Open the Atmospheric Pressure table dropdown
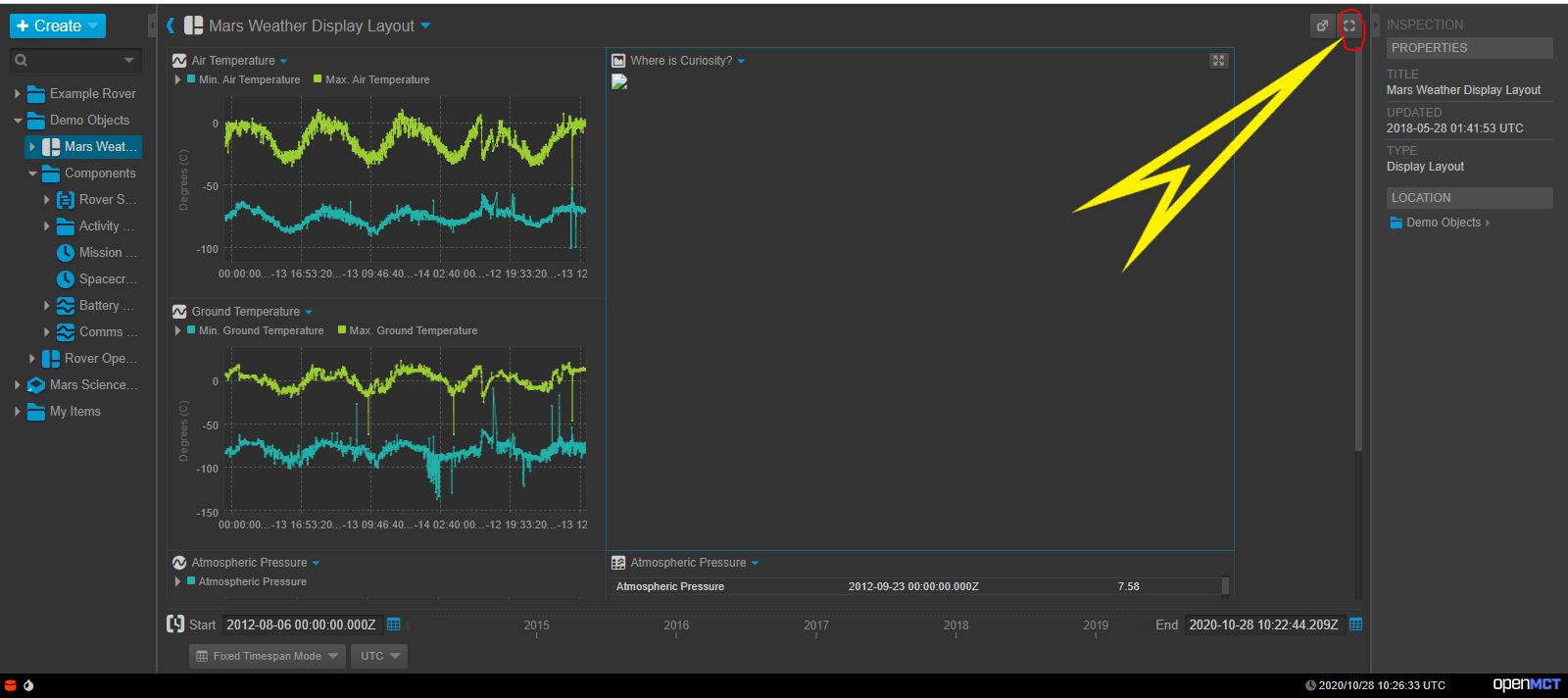The image size is (1568, 699). point(755,563)
